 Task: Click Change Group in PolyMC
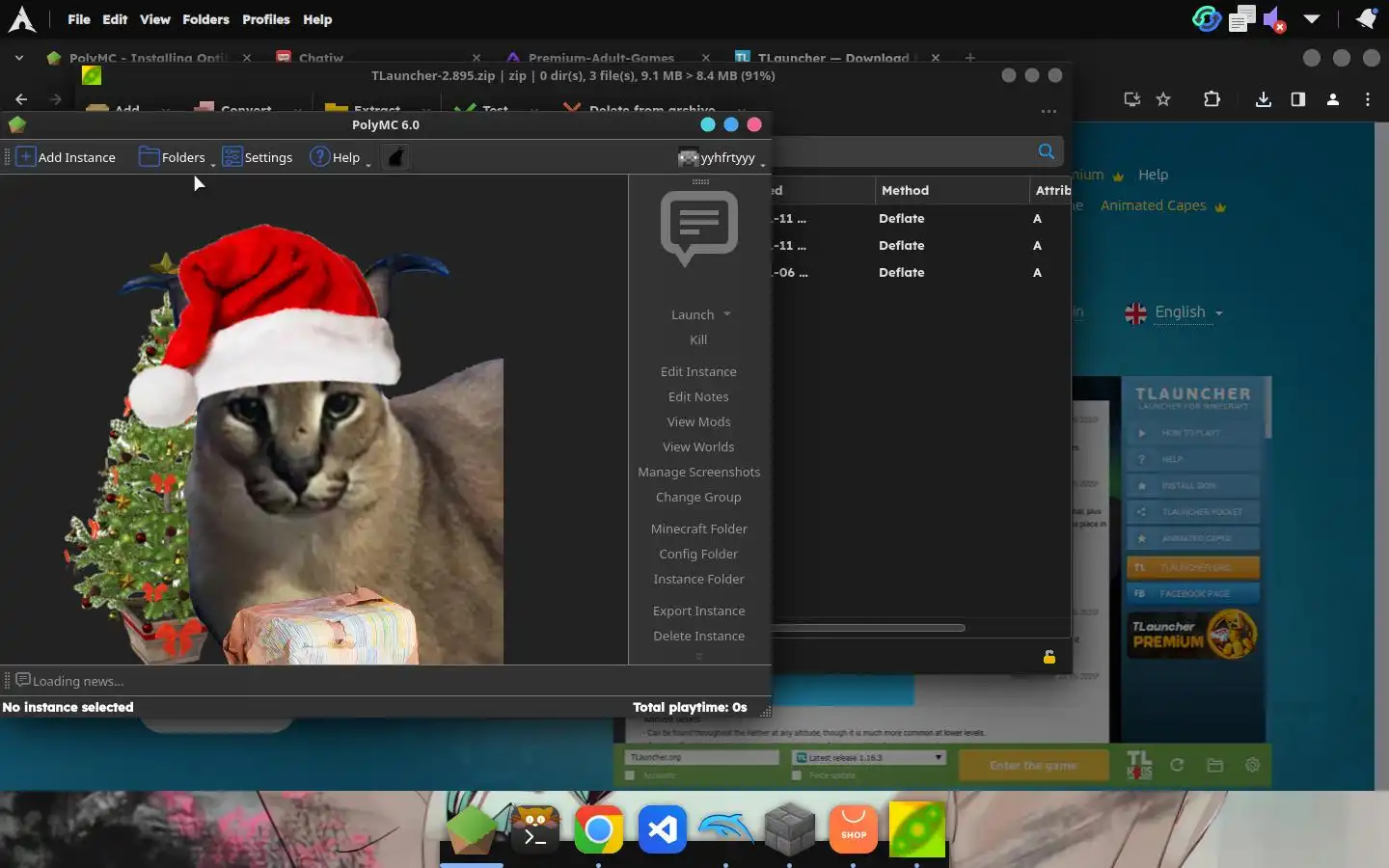tap(698, 497)
